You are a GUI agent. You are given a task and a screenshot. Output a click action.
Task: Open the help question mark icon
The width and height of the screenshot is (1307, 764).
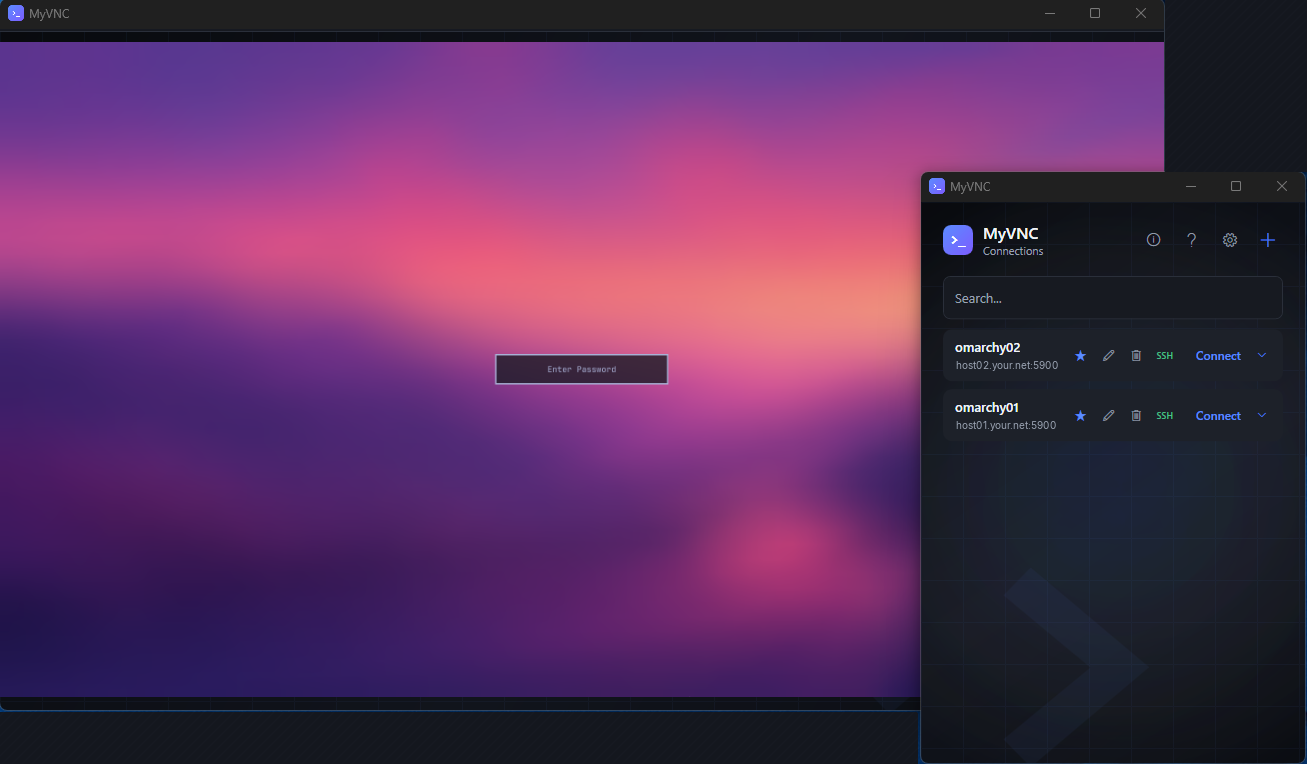(x=1191, y=240)
